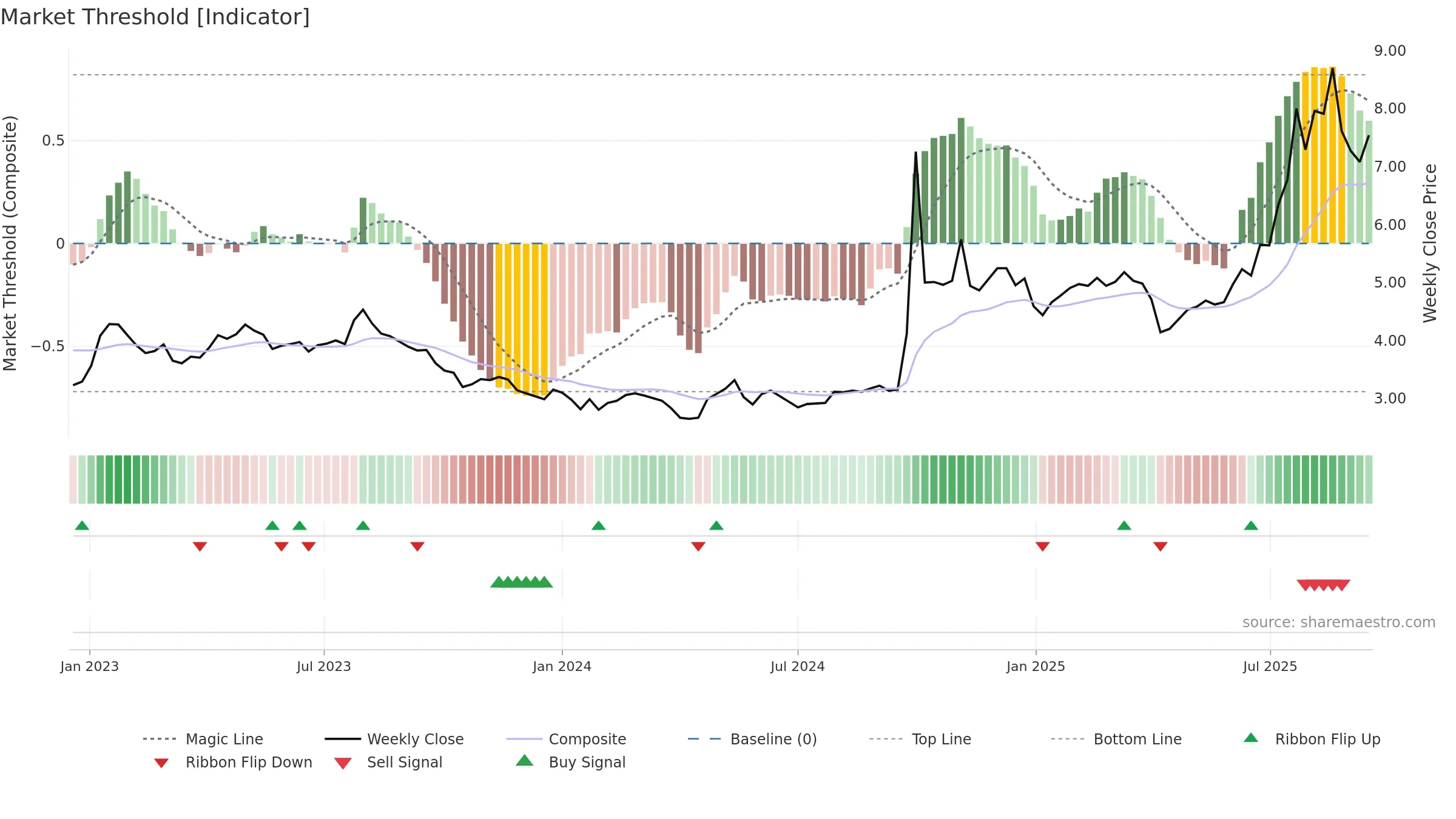Click the Jul 2024 x-axis label
Viewport: 1456px width, 819px height.
point(798,666)
